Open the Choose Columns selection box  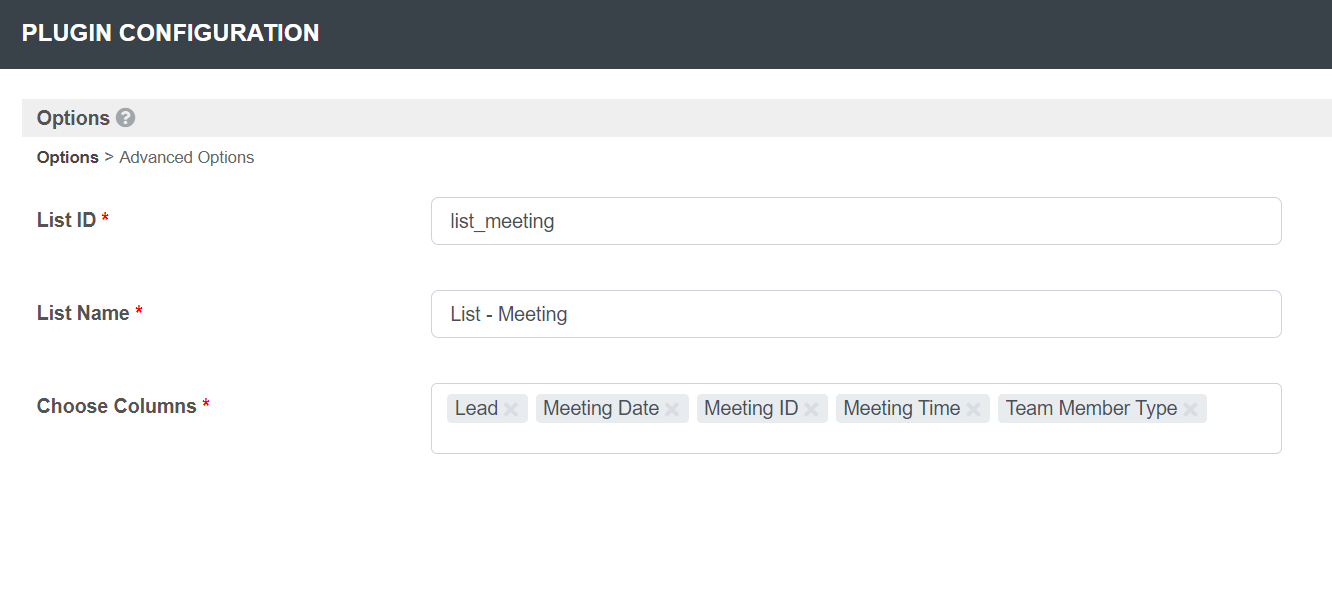pyautogui.click(x=855, y=438)
